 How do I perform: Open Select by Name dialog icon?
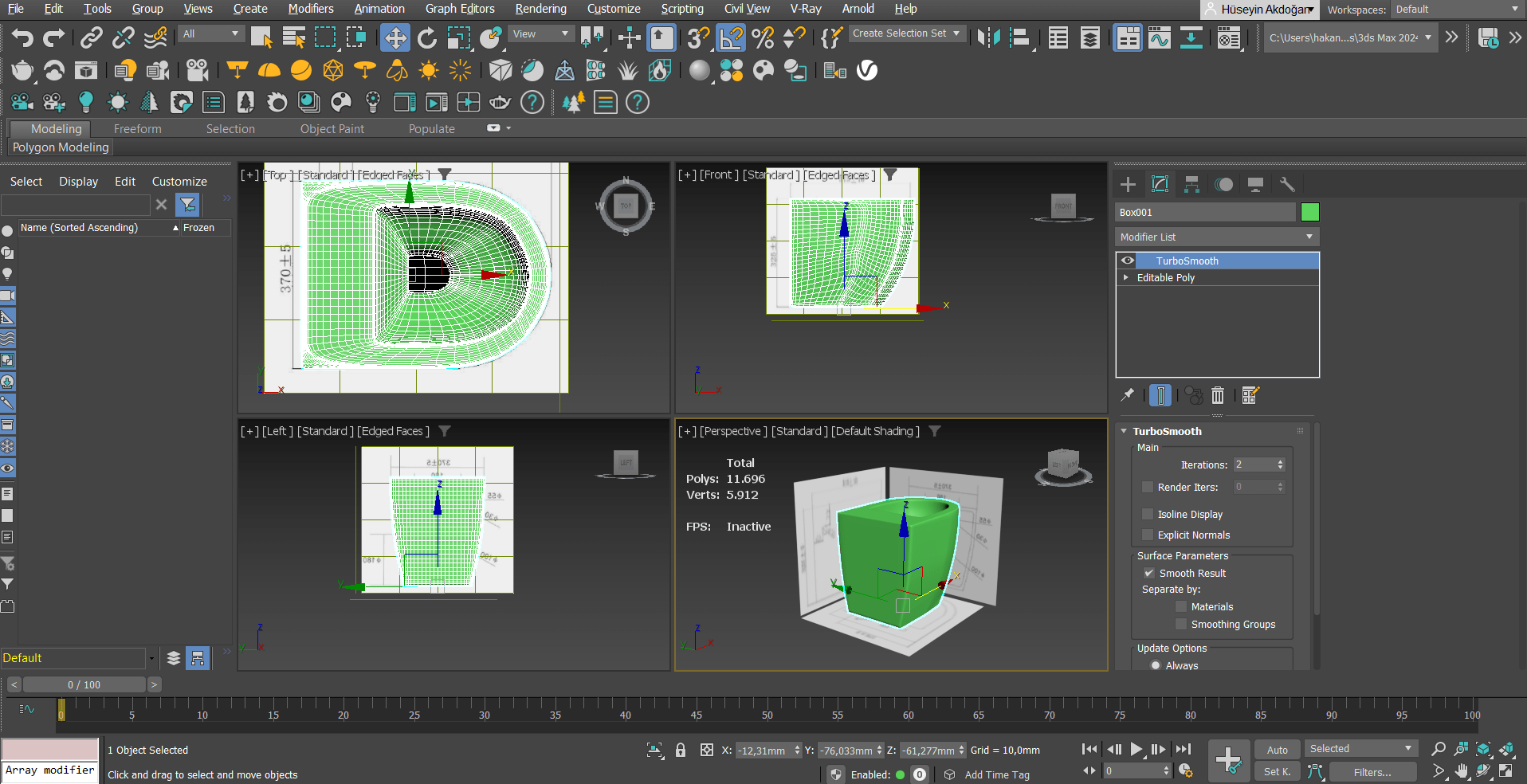[x=293, y=37]
